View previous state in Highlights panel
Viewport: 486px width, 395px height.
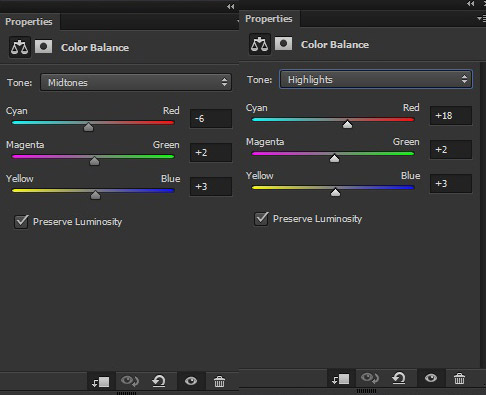(x=370, y=378)
